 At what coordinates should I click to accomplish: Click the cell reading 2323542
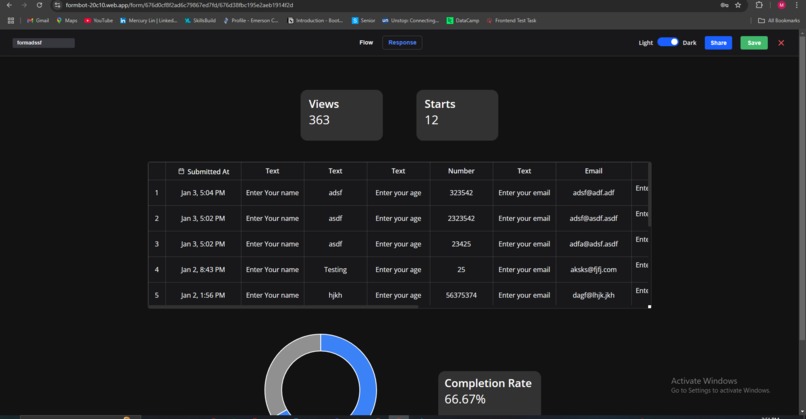461,218
